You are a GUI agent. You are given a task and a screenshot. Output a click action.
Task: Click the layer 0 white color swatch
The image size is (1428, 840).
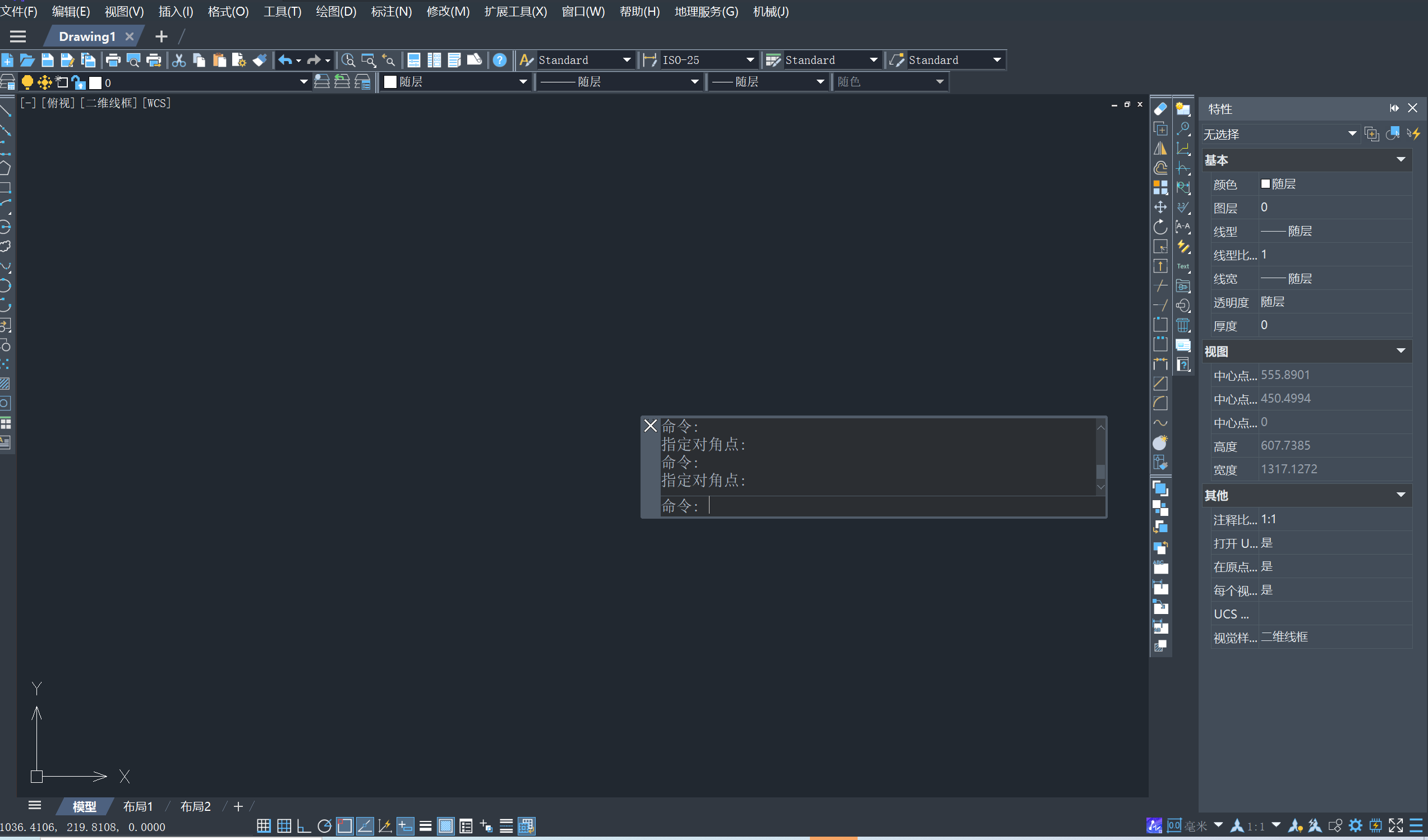(x=95, y=82)
